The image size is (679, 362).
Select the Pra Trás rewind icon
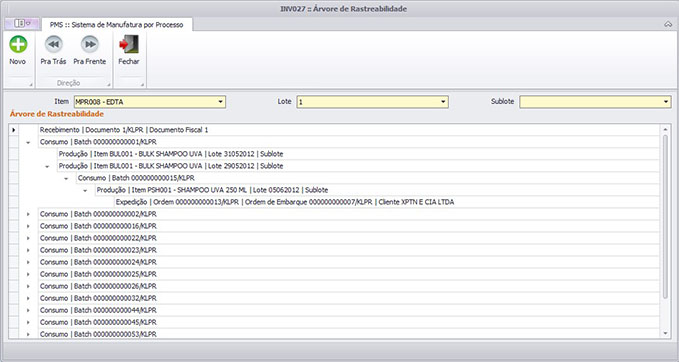click(x=54, y=44)
